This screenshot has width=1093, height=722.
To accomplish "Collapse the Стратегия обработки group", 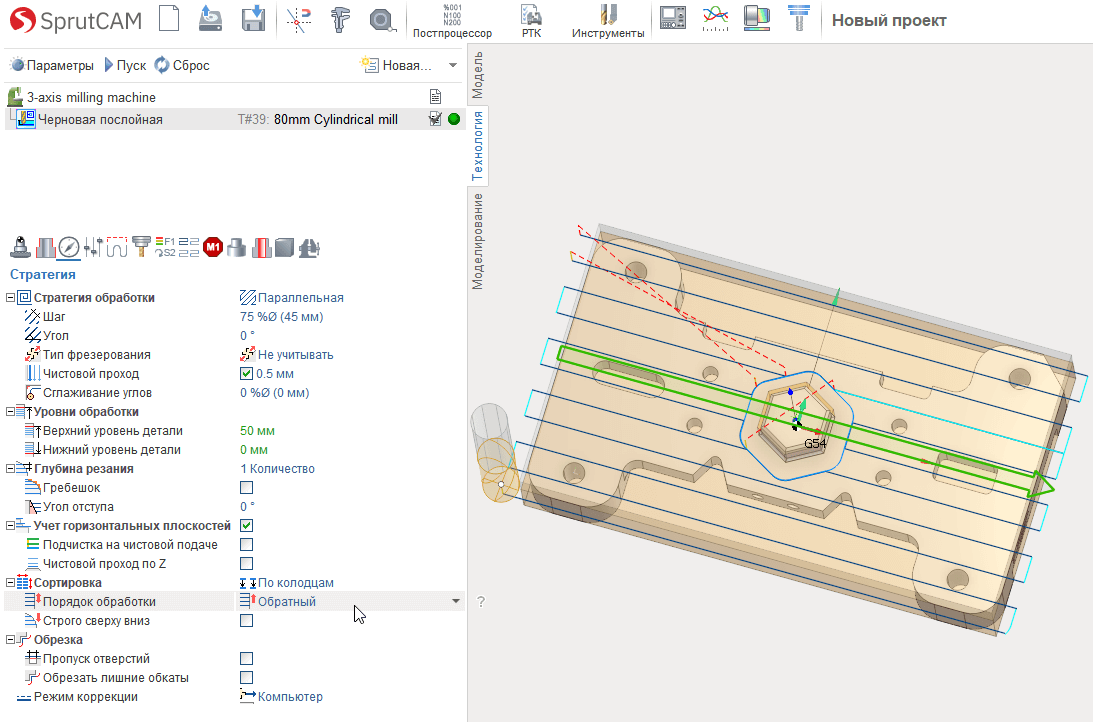I will [10, 298].
